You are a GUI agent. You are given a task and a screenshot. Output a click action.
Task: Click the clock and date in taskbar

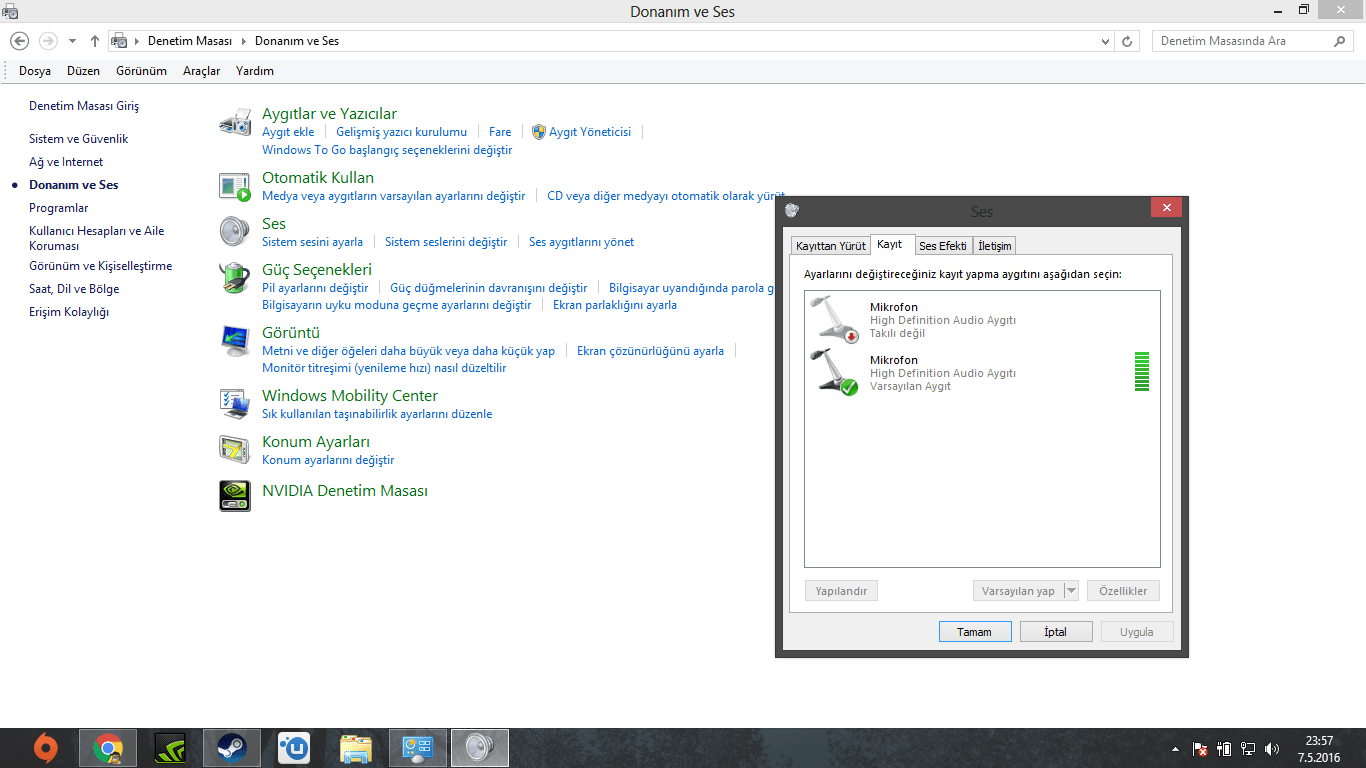coord(1320,749)
